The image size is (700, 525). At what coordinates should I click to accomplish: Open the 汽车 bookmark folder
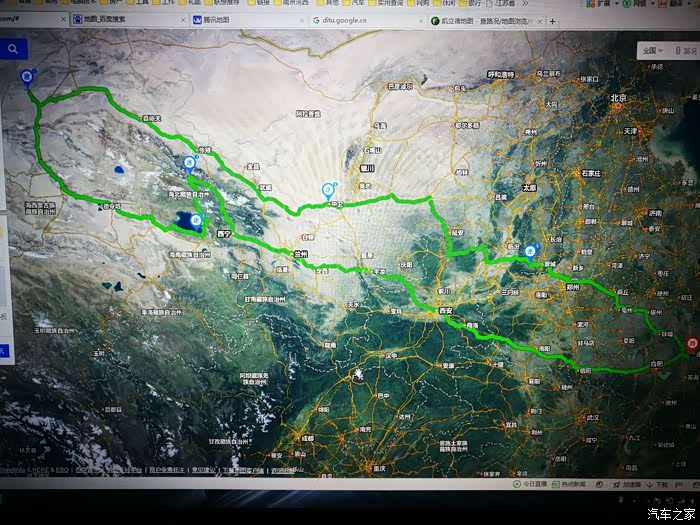(x=354, y=2)
